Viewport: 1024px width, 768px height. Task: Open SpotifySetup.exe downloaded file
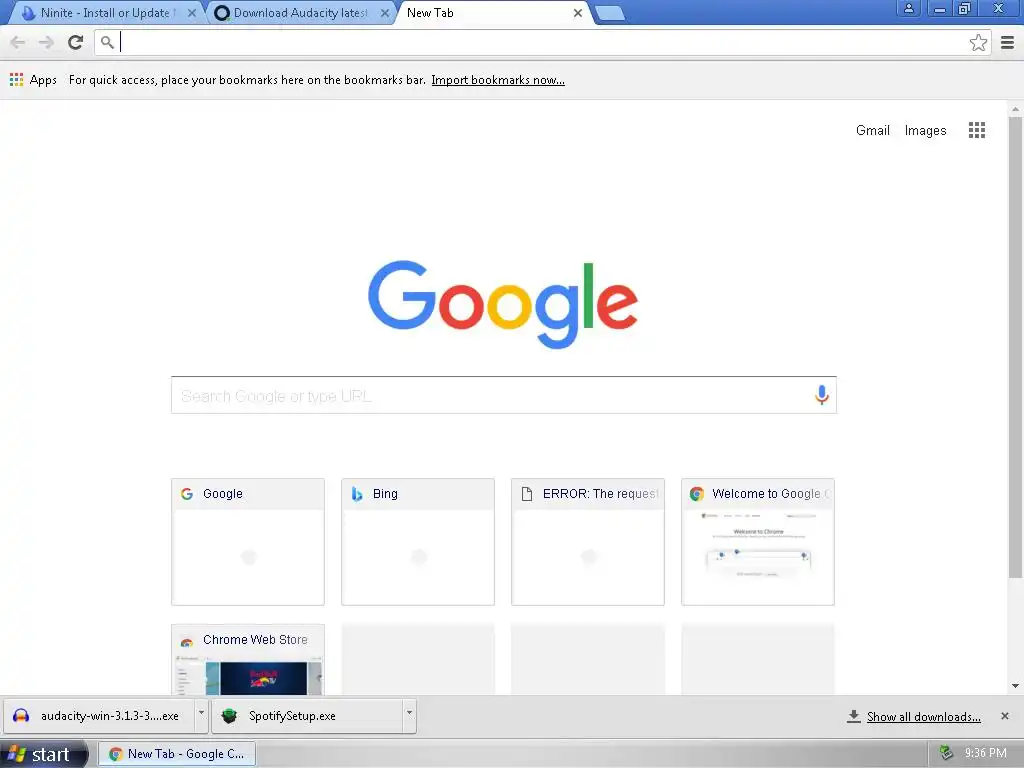(x=307, y=716)
